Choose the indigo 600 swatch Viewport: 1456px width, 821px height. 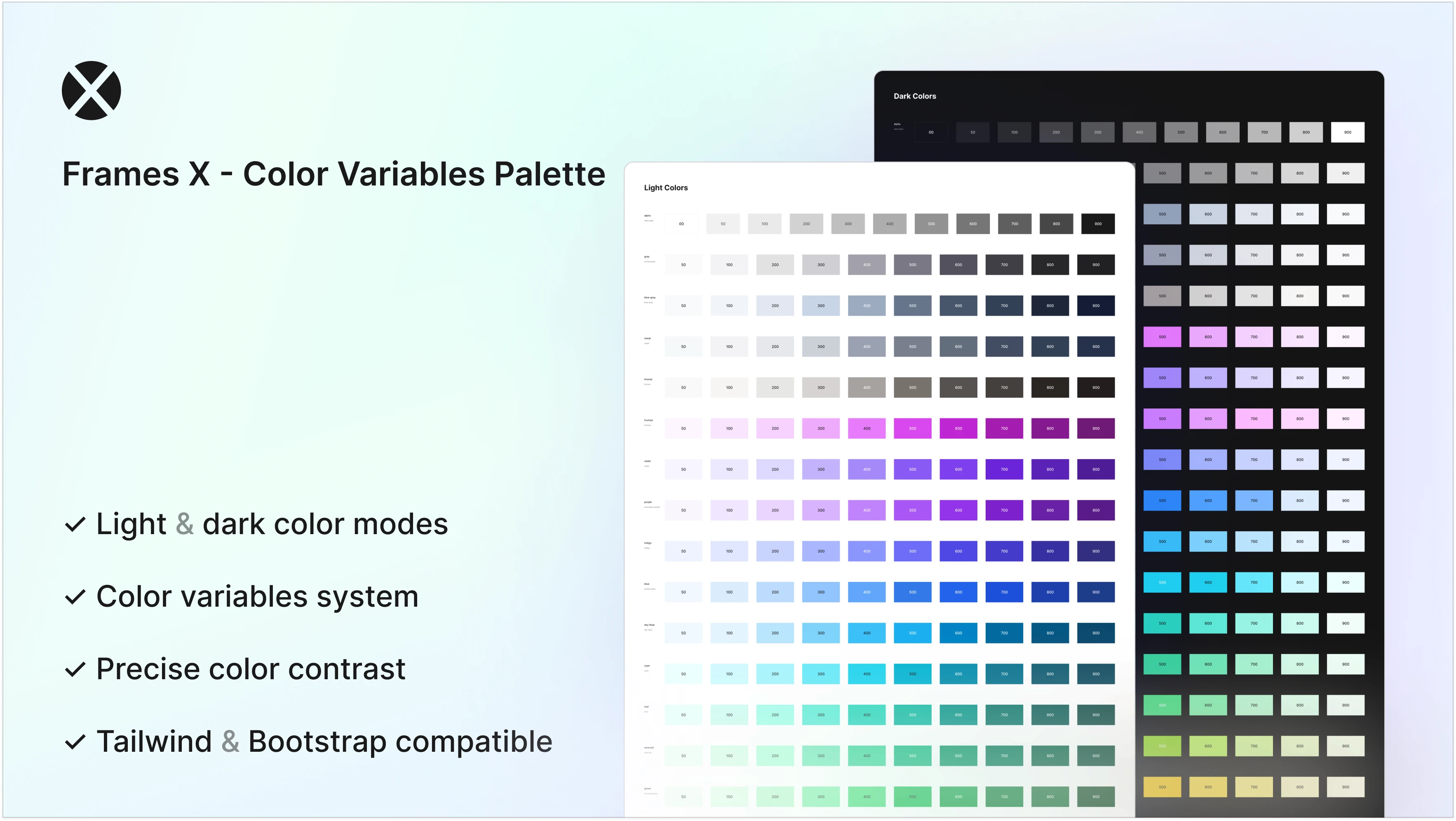pos(958,551)
